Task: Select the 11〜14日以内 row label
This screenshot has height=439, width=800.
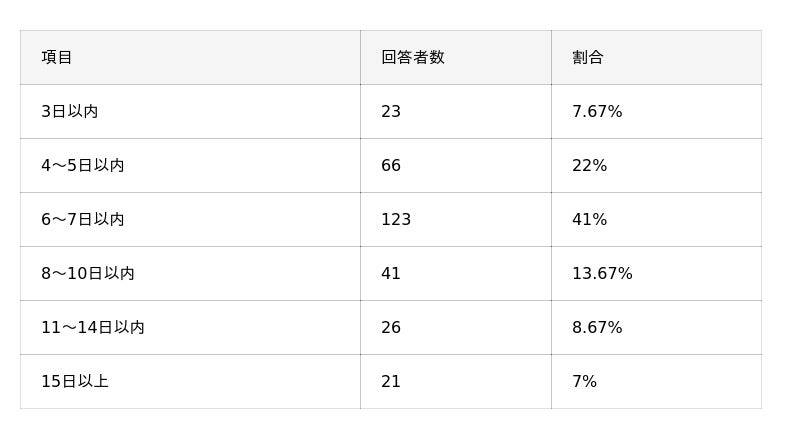Action: 92,328
